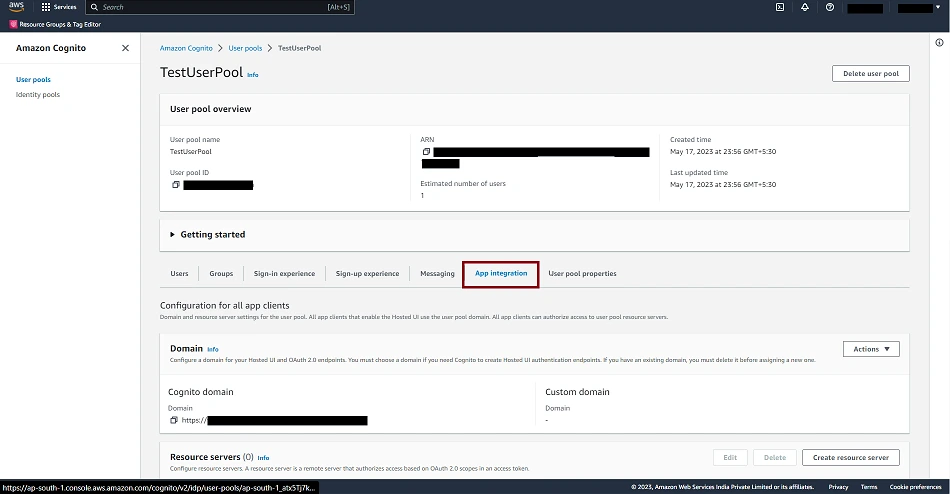This screenshot has width=950, height=494.
Task: Open Identity pools in the sidebar
Action: point(38,95)
